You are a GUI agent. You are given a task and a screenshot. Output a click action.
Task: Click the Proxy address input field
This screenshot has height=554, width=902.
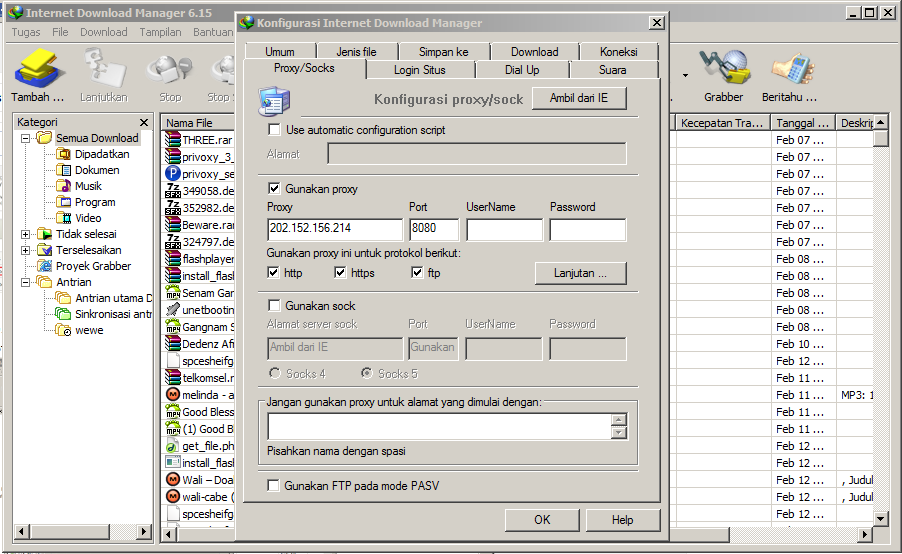(335, 229)
